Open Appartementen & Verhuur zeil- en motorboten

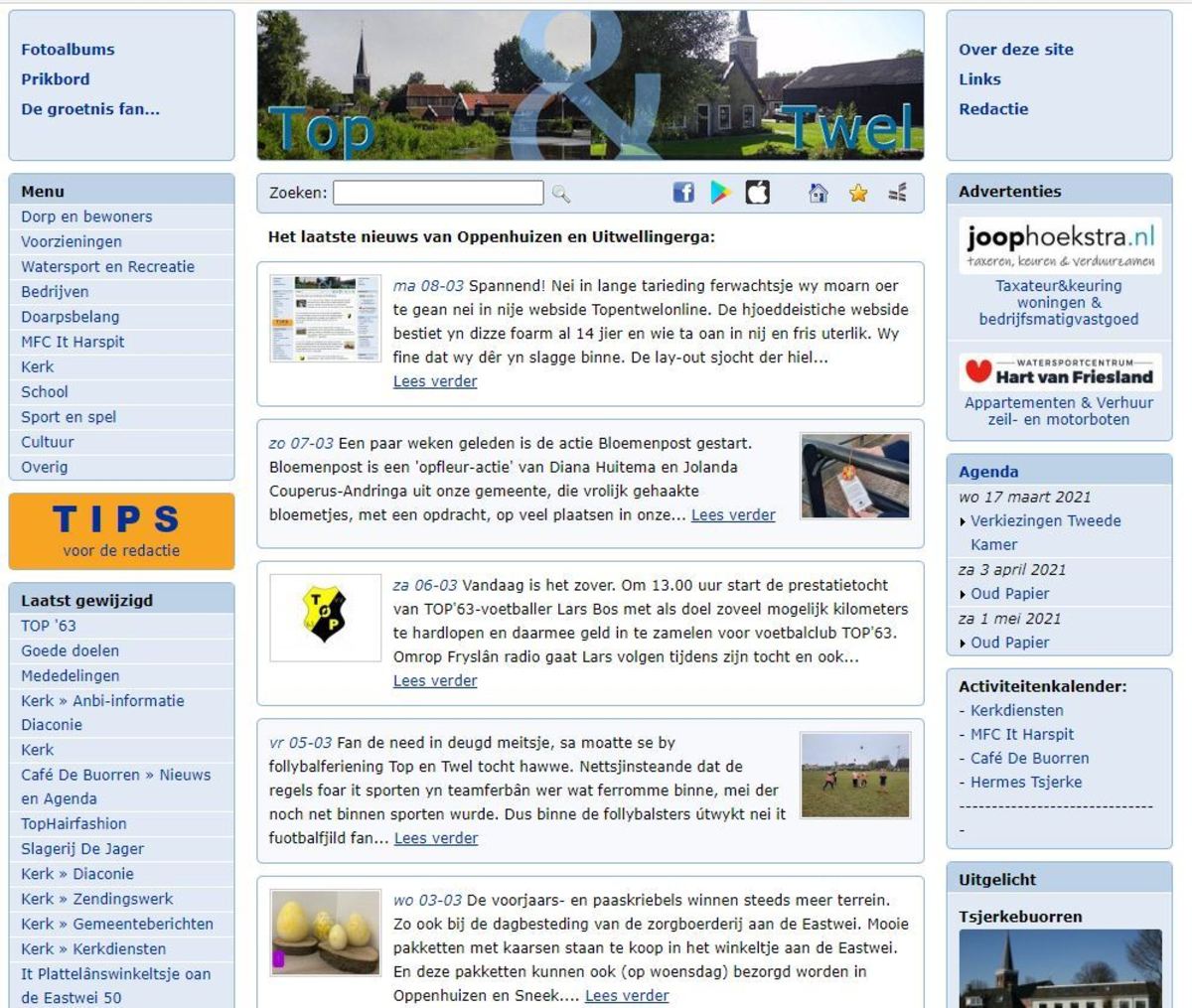click(x=1059, y=411)
